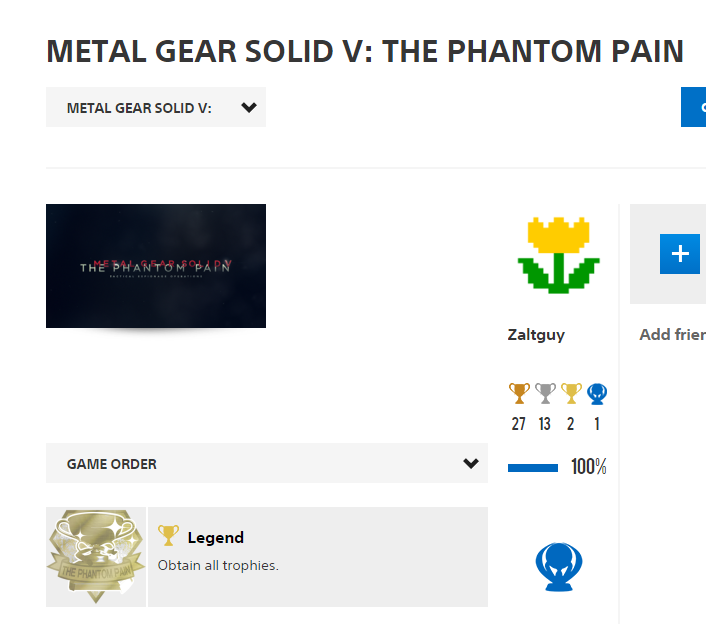Click the chevron on the game title selector
This screenshot has width=706, height=624.
[249, 107]
